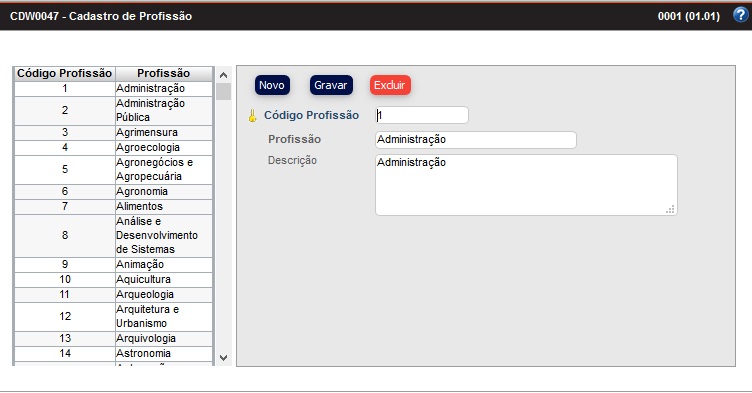The width and height of the screenshot is (752, 393).
Task: Click code cell 8 in the table
Action: (65, 235)
